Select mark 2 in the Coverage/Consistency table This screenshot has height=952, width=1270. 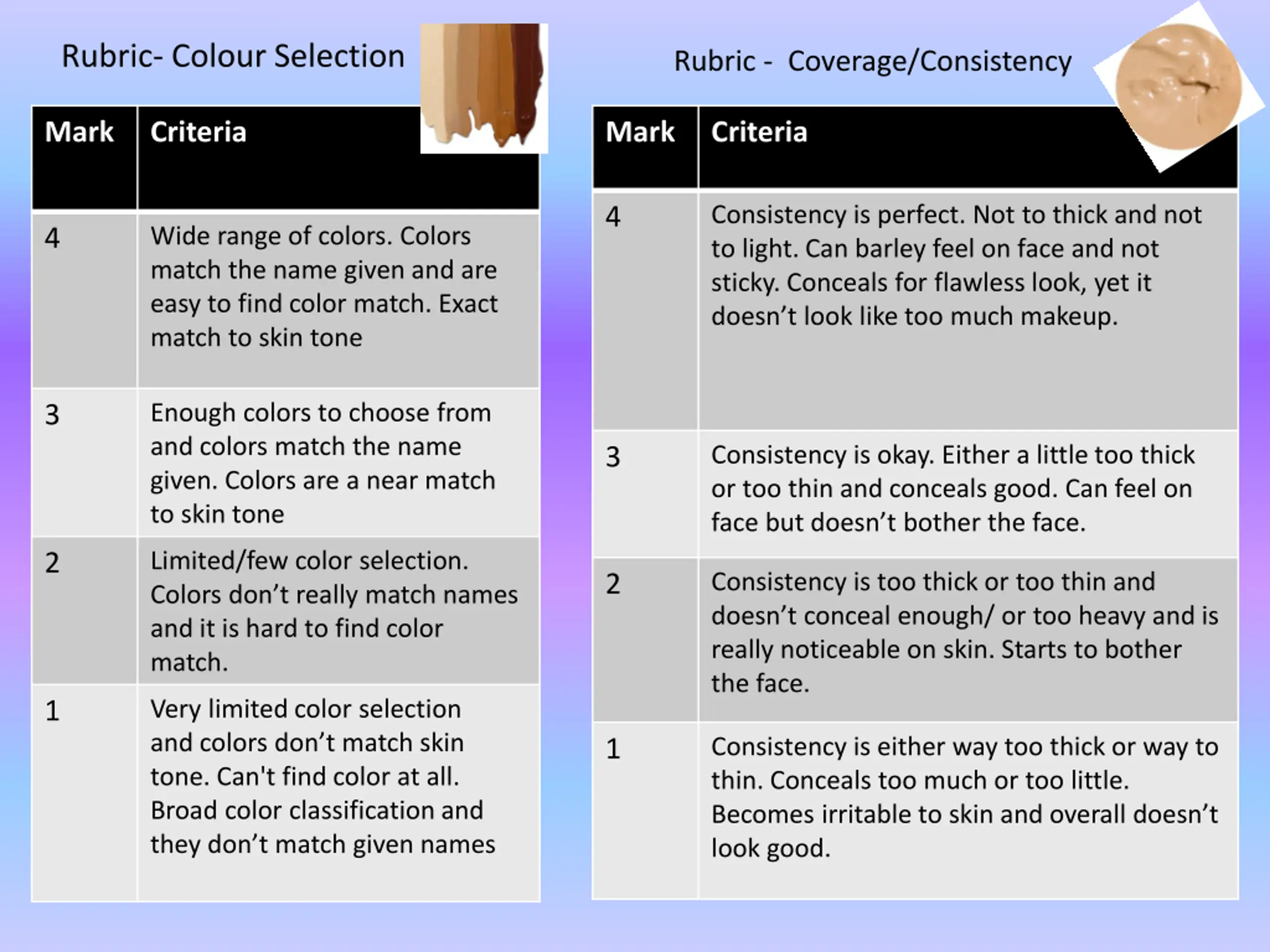(x=613, y=584)
